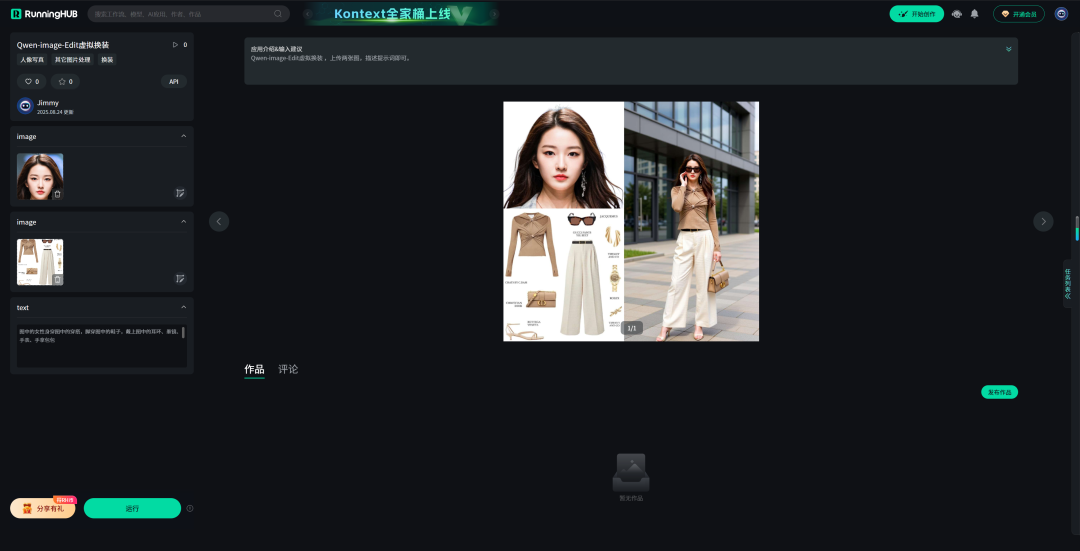Screen dimensions: 1080x551
Task: Click the 其它图片处理 tag
Action: tap(72, 60)
